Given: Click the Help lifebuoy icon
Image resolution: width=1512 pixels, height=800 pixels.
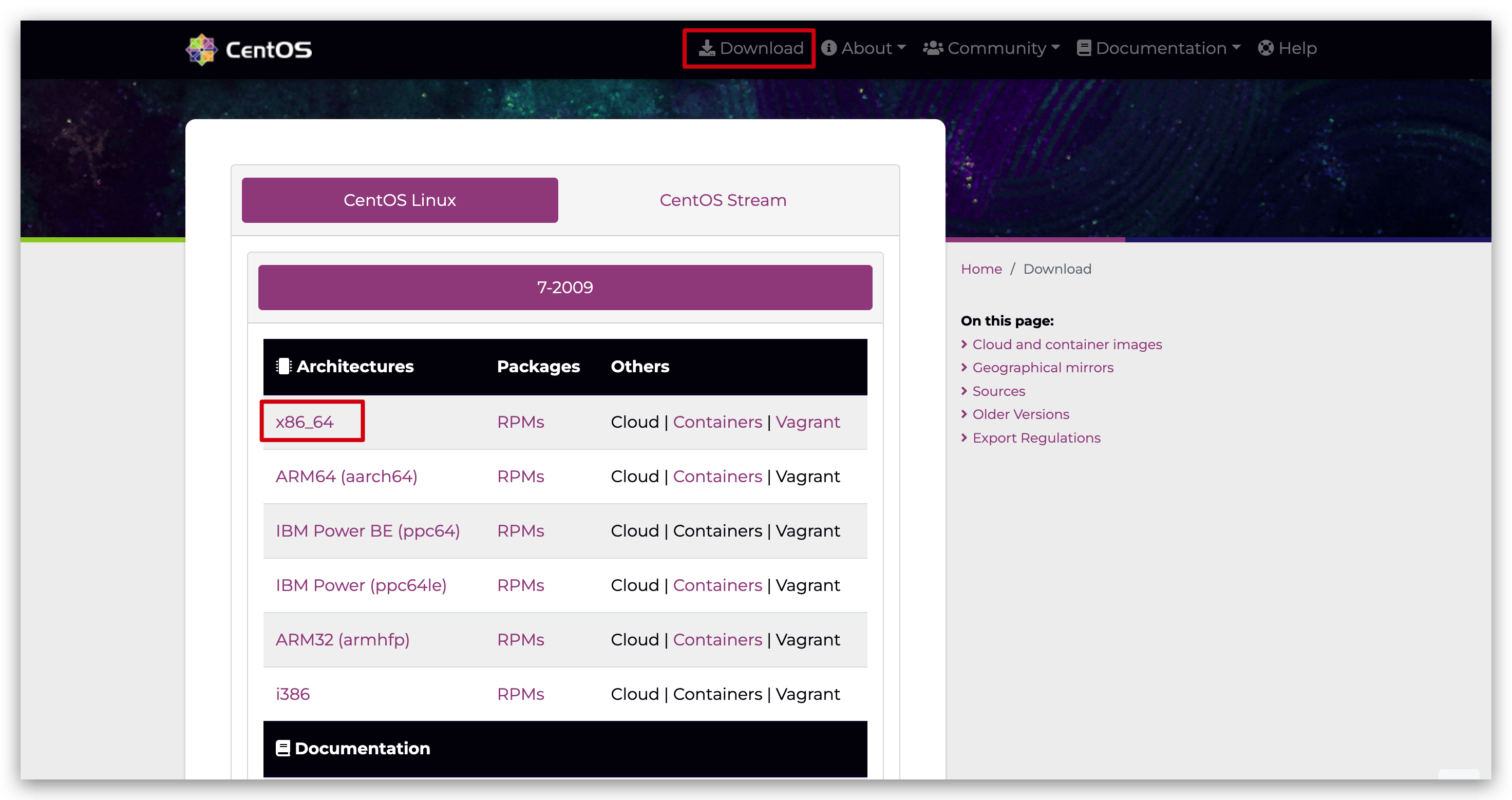Looking at the screenshot, I should point(1266,48).
